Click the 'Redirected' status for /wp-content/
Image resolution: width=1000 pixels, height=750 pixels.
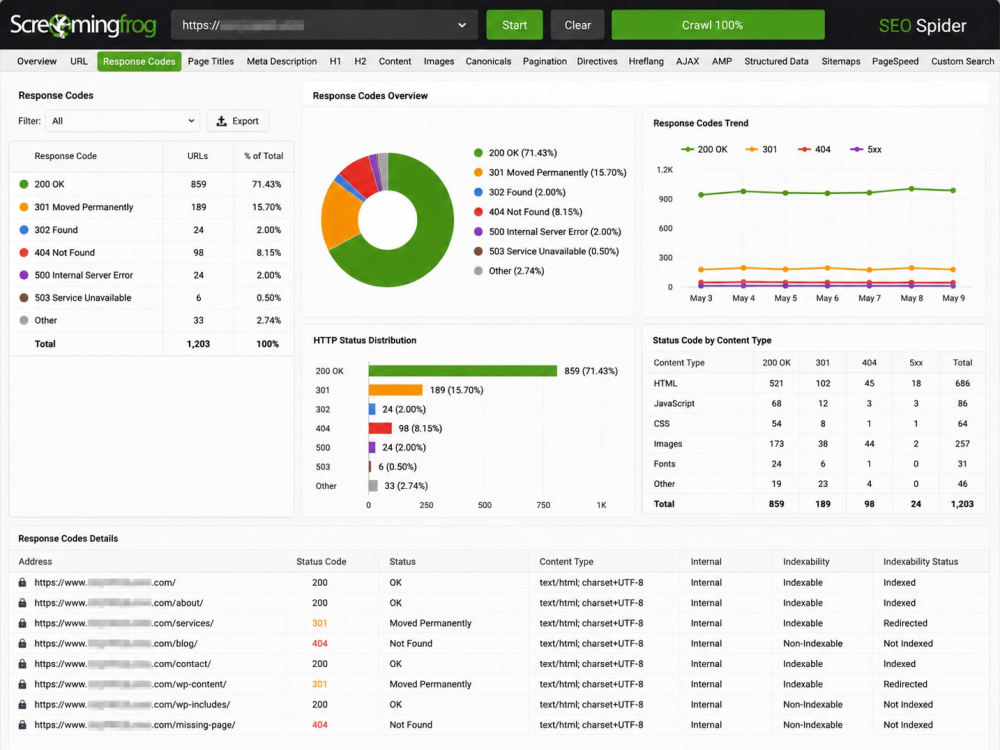[x=905, y=684]
